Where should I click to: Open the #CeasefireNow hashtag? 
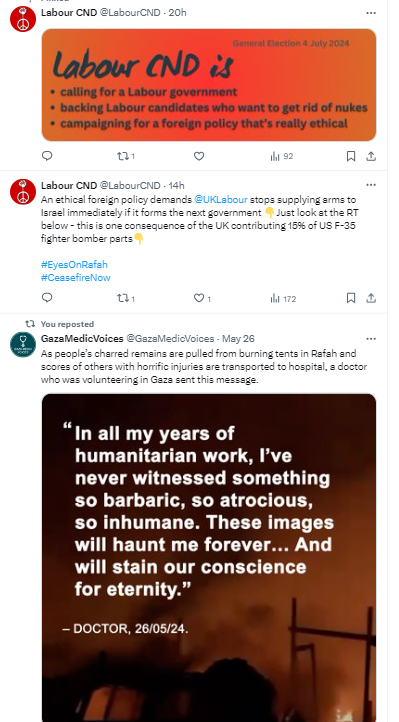point(75,277)
